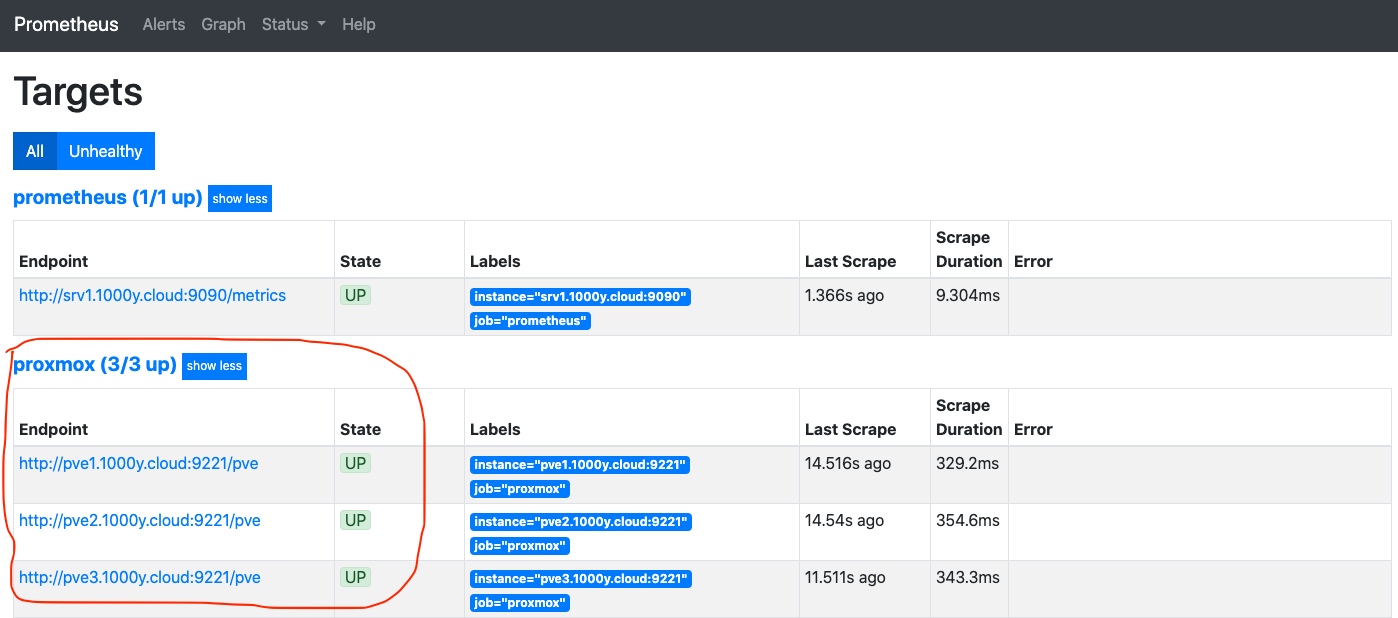
Task: Open pve2.1000y.cloud:9221/pve endpoint link
Action: pos(140,520)
